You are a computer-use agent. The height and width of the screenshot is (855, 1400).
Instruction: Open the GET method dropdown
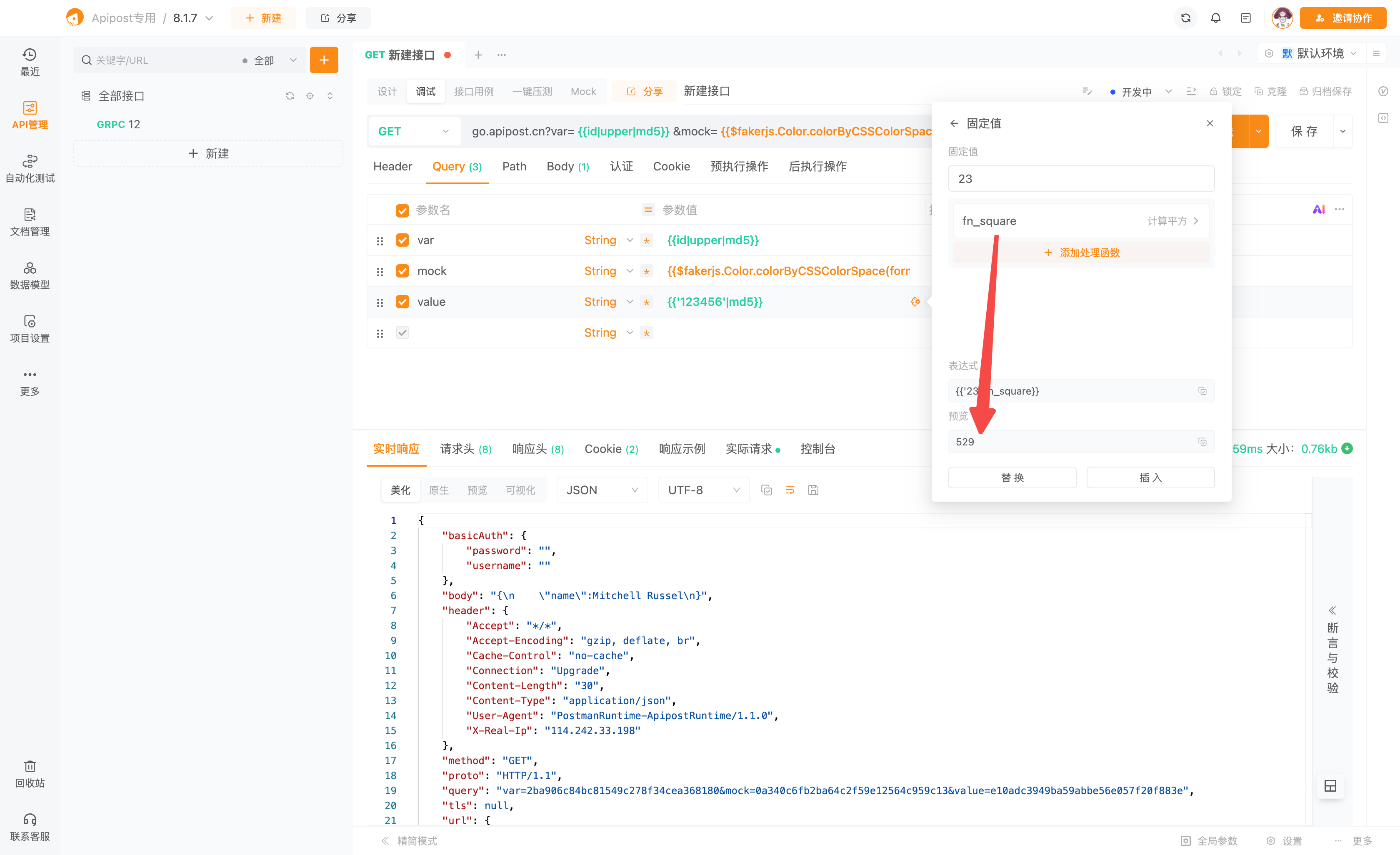414,131
